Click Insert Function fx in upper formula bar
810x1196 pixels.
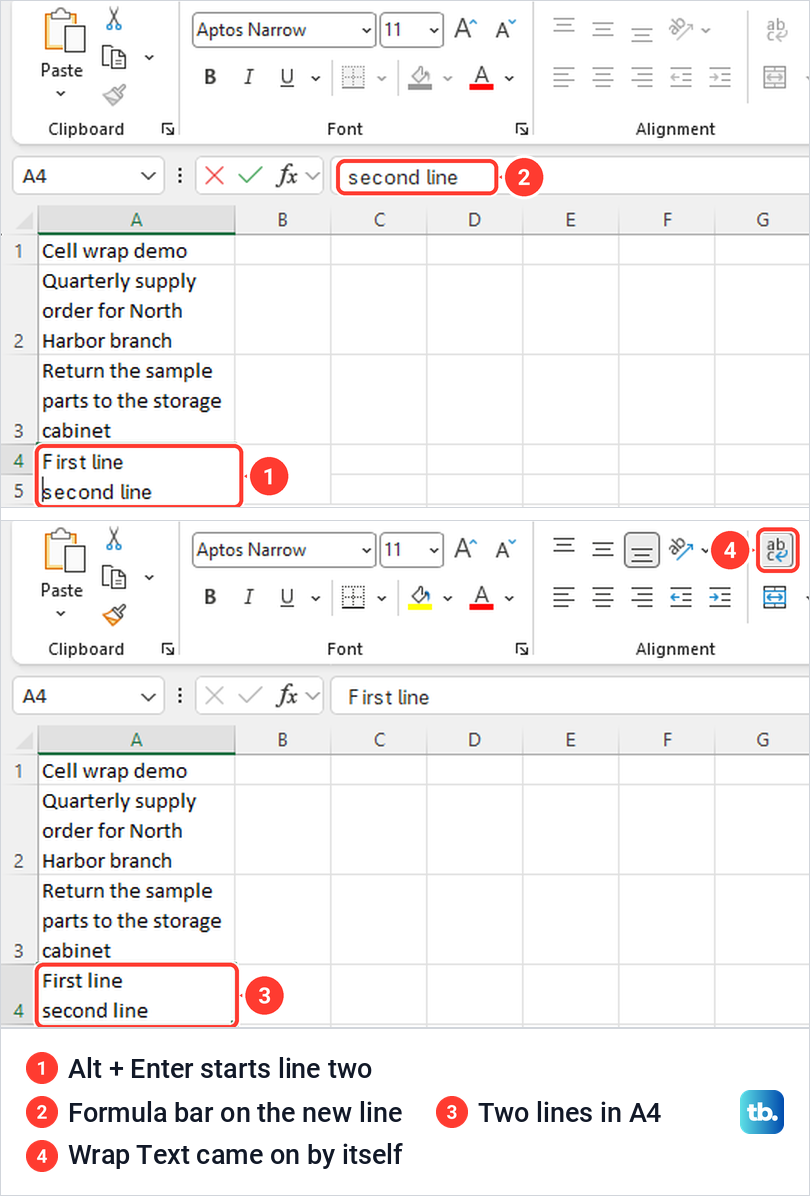[x=287, y=176]
